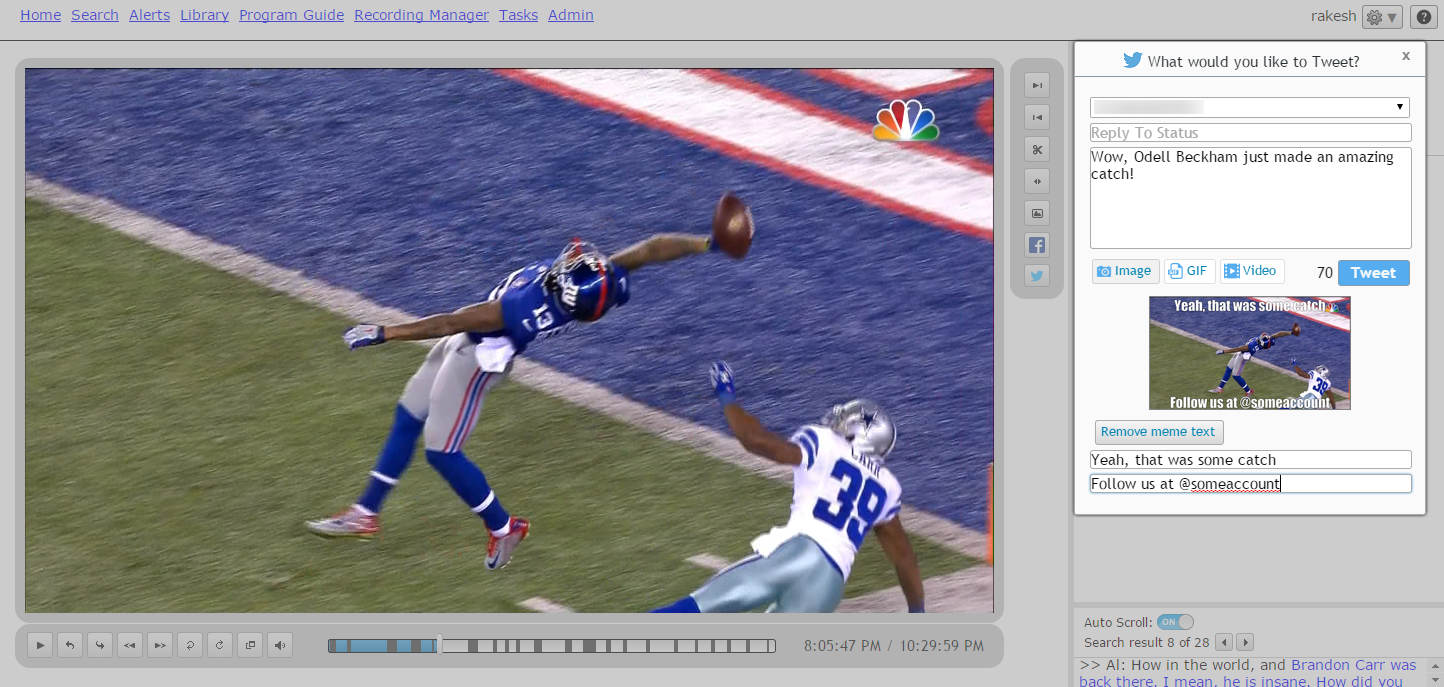Mute the video with speaker icon
Image resolution: width=1444 pixels, height=687 pixels.
280,646
